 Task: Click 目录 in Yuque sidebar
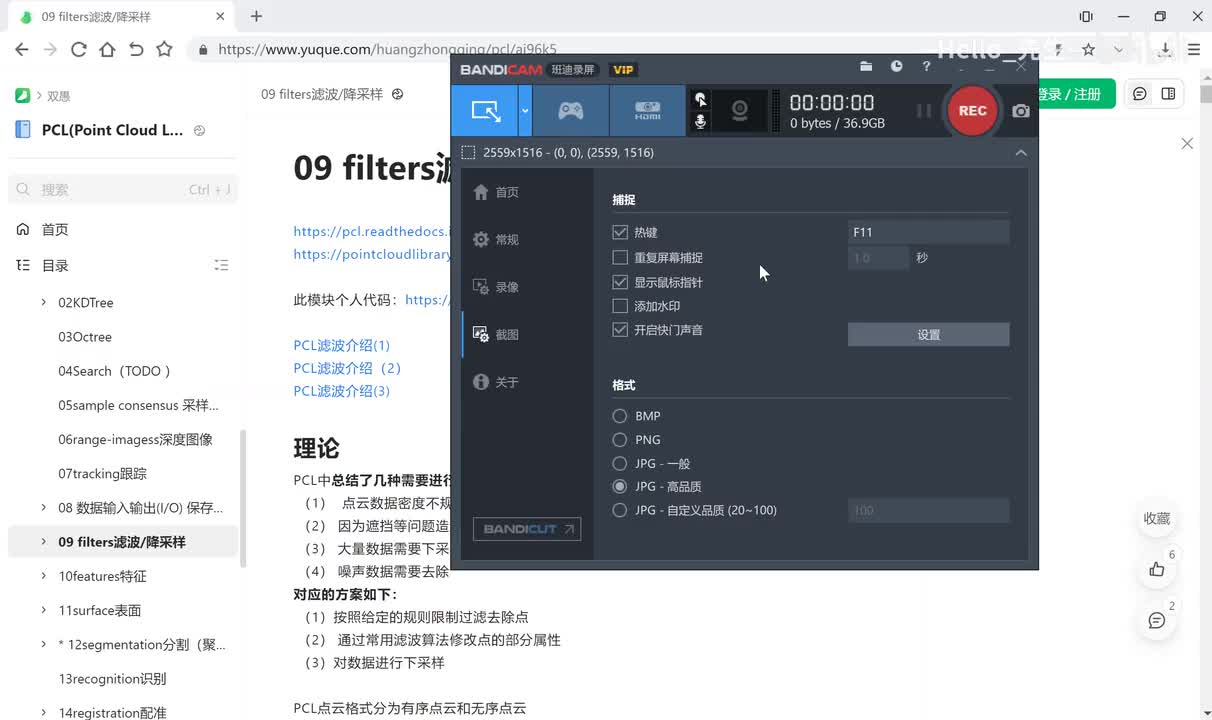pyautogui.click(x=55, y=266)
